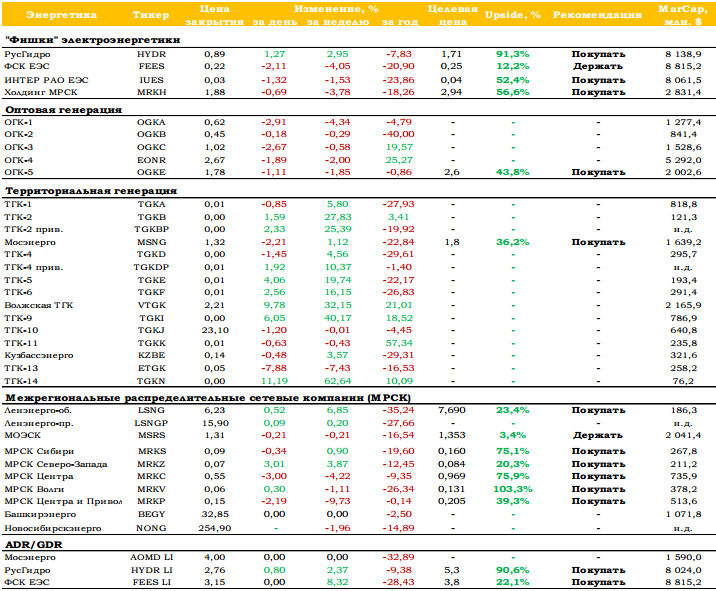This screenshot has width=716, height=591.
Task: Click yearly change '-40,00' in ОГК-2 row
Action: click(x=398, y=134)
